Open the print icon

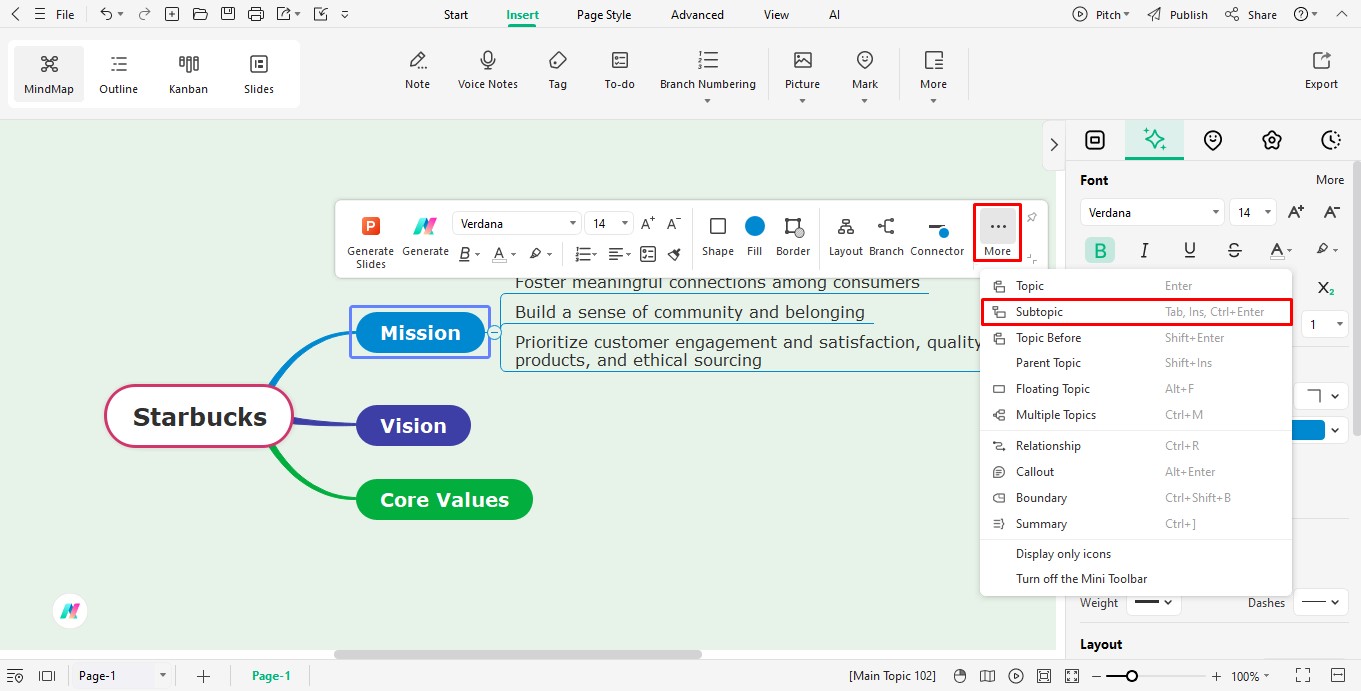[256, 14]
